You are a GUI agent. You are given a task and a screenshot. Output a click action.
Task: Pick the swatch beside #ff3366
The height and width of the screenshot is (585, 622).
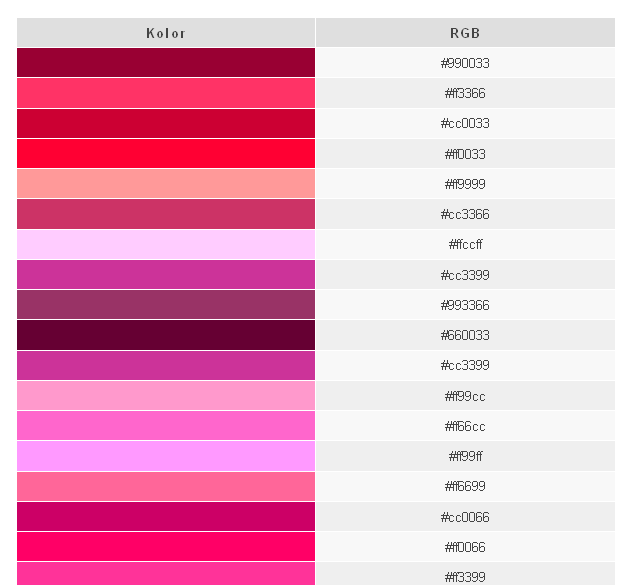click(166, 93)
